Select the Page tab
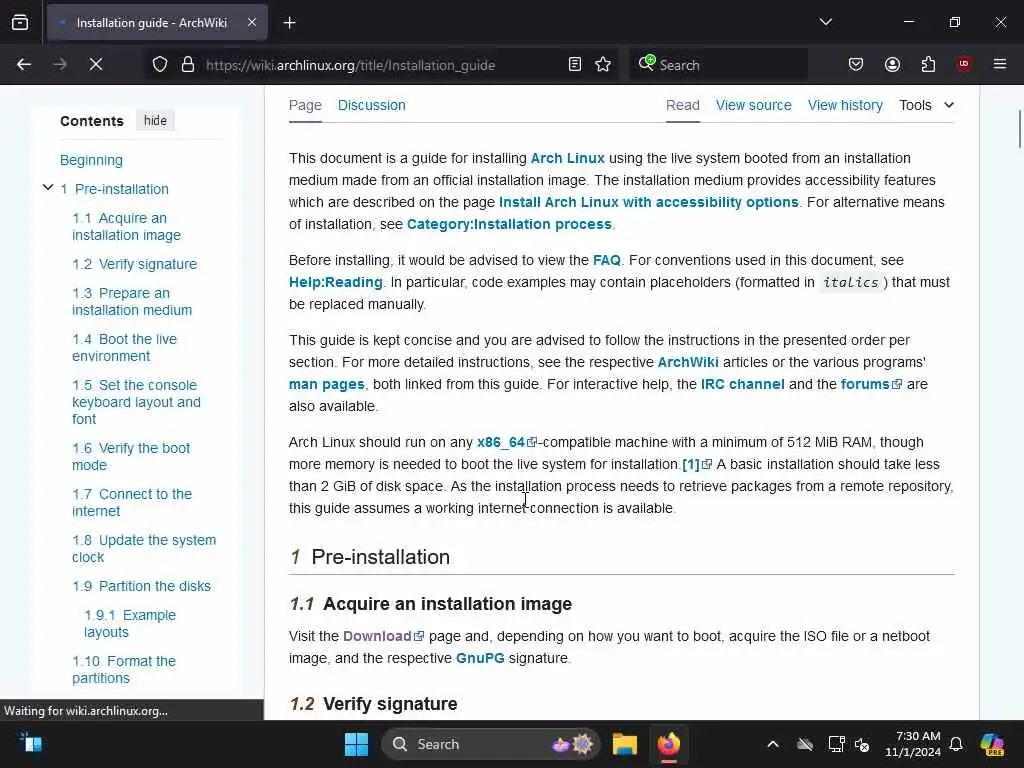 click(x=305, y=105)
